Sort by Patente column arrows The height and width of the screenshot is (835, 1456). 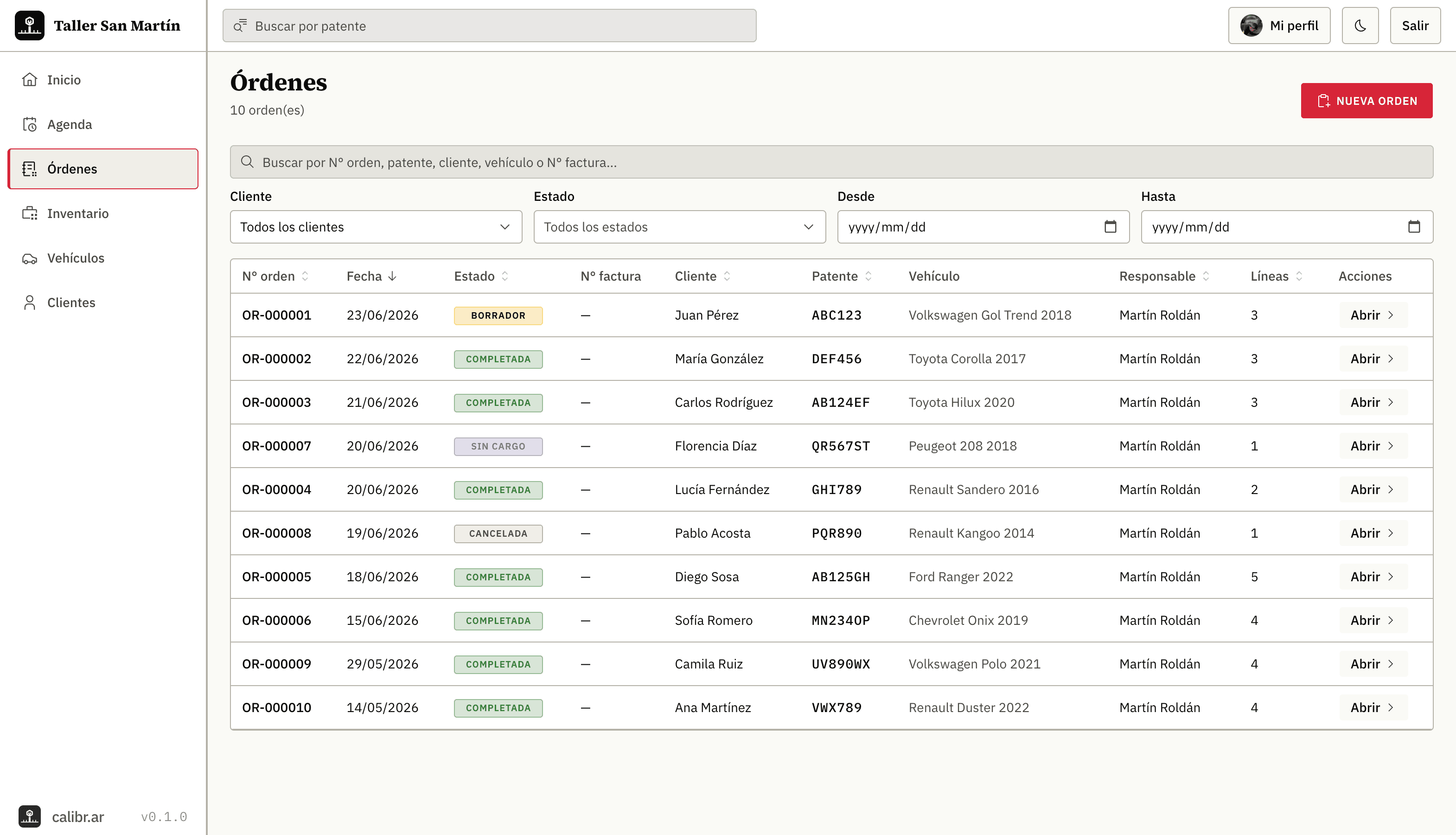tap(868, 276)
